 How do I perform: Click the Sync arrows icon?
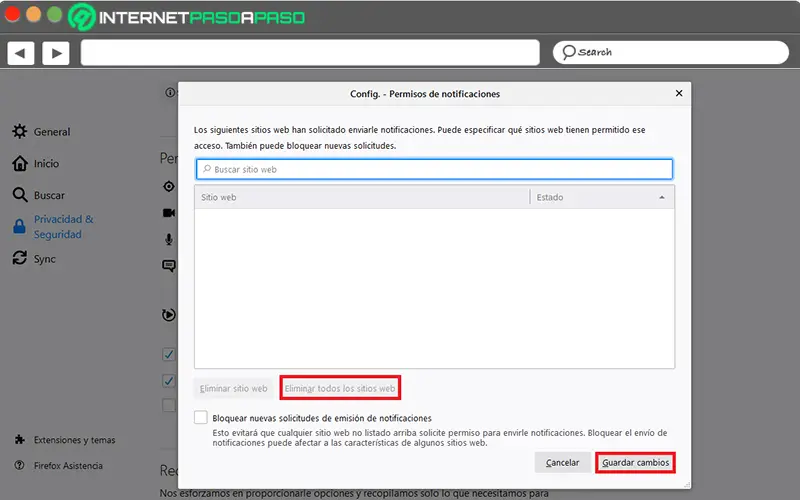coord(20,258)
